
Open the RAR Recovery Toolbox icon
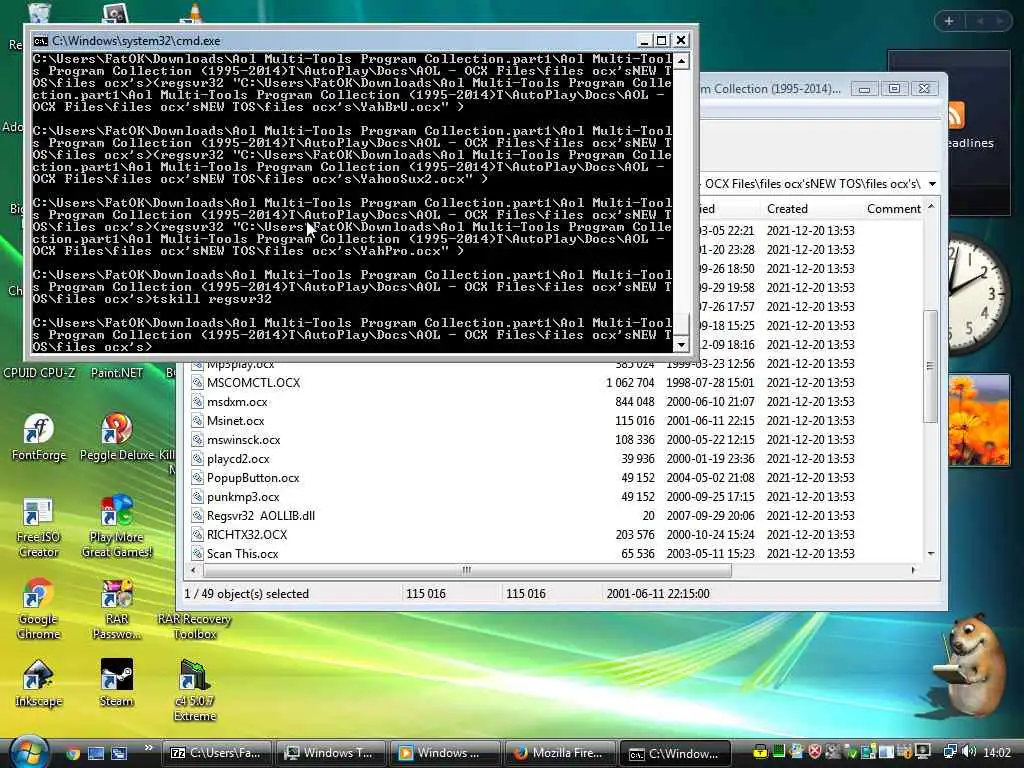tap(195, 626)
